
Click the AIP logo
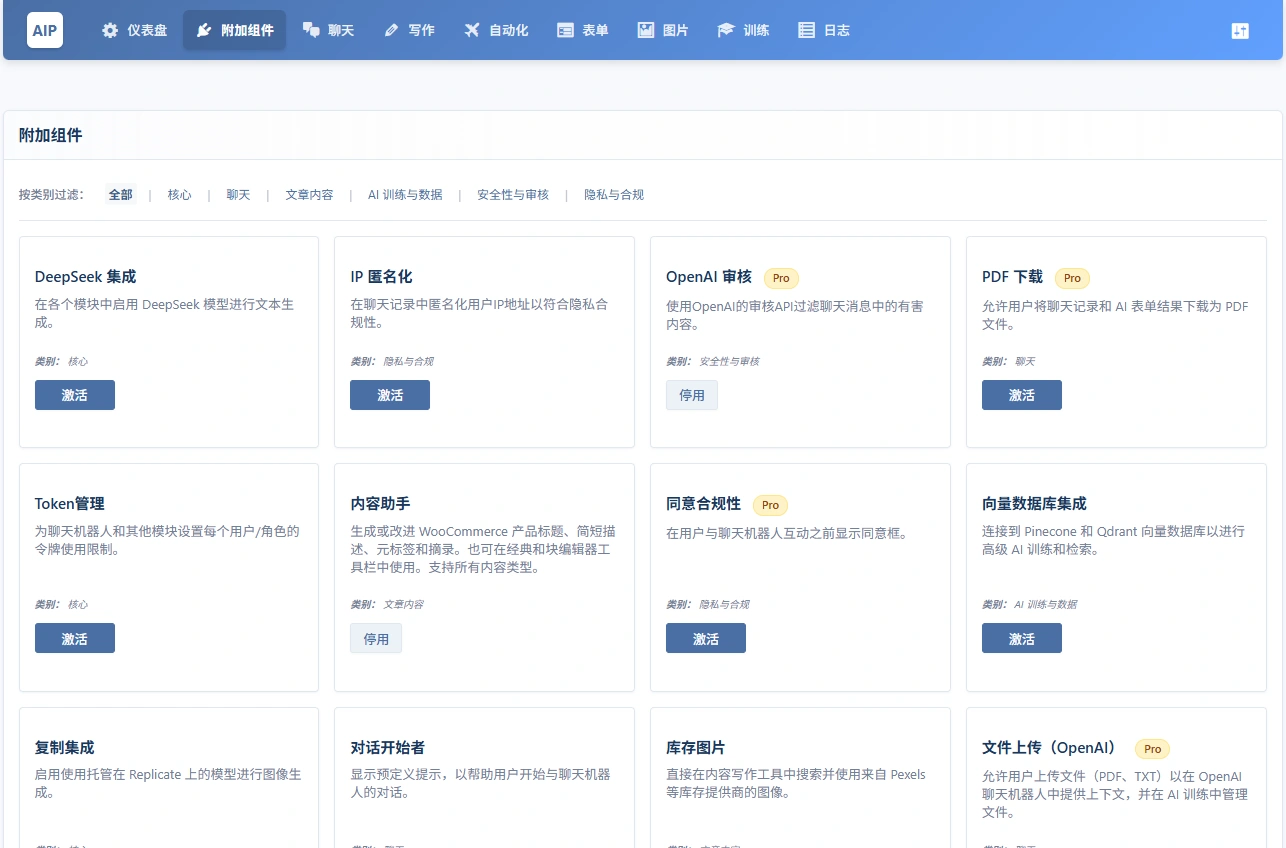click(44, 30)
